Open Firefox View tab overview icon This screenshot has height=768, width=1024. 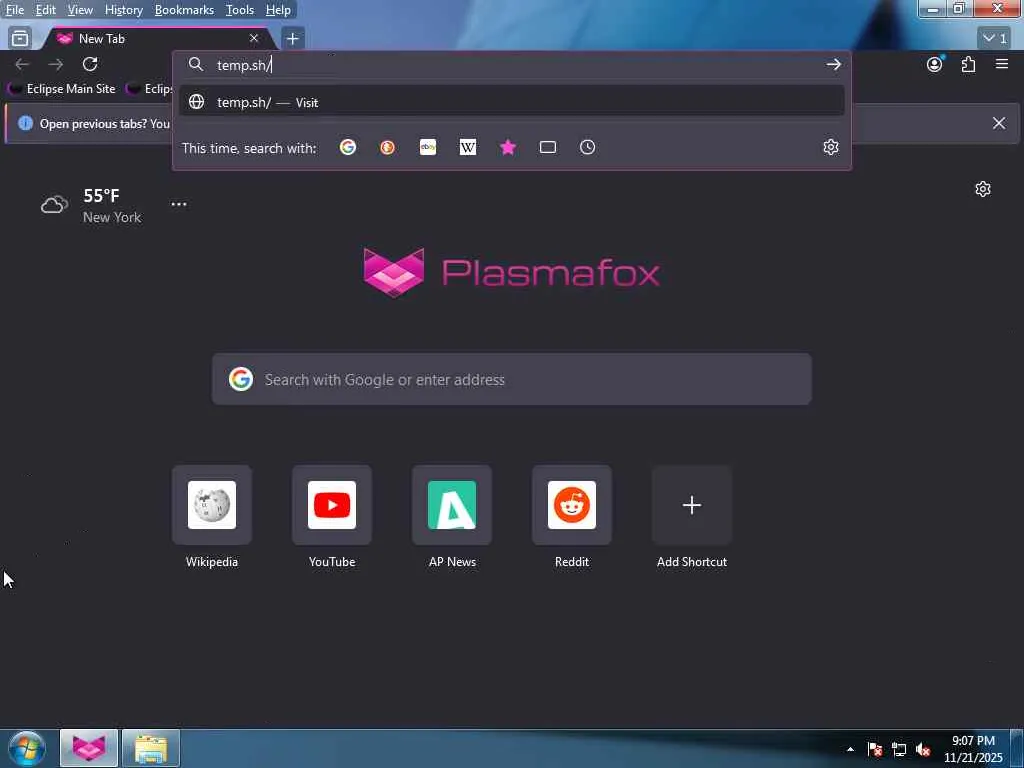point(20,39)
